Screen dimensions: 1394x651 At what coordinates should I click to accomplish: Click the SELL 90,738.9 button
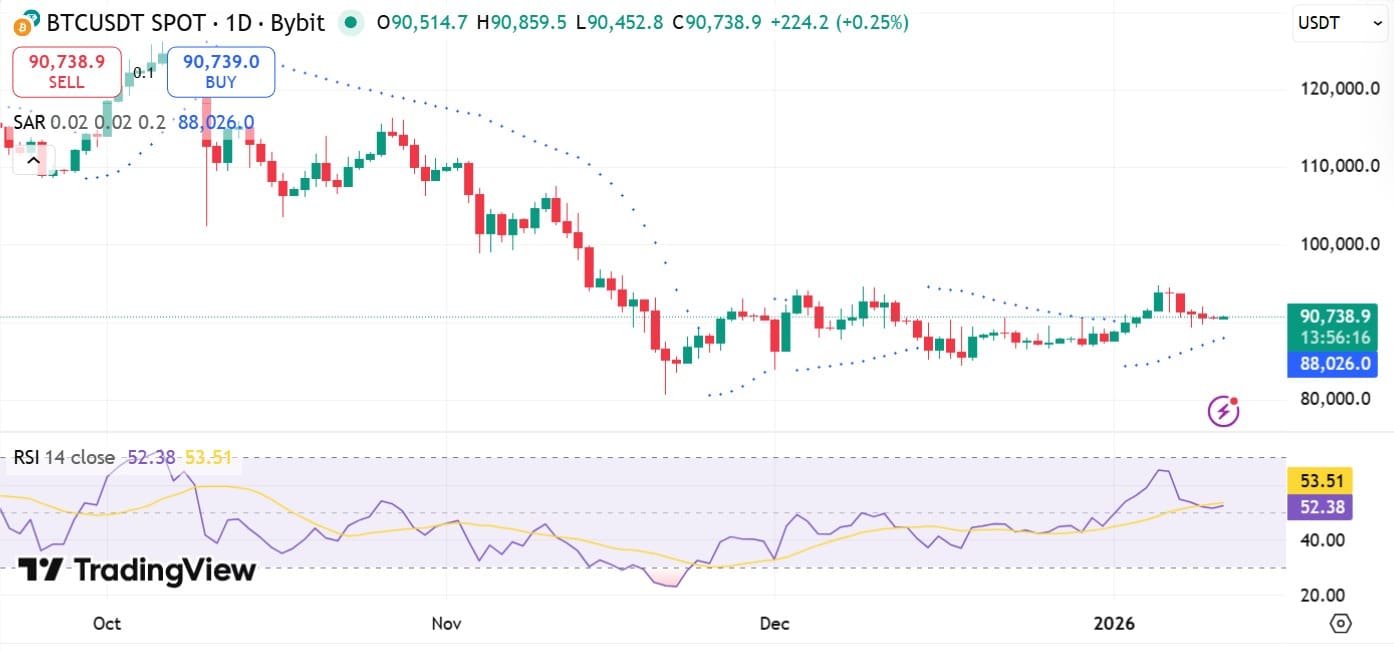[x=66, y=71]
